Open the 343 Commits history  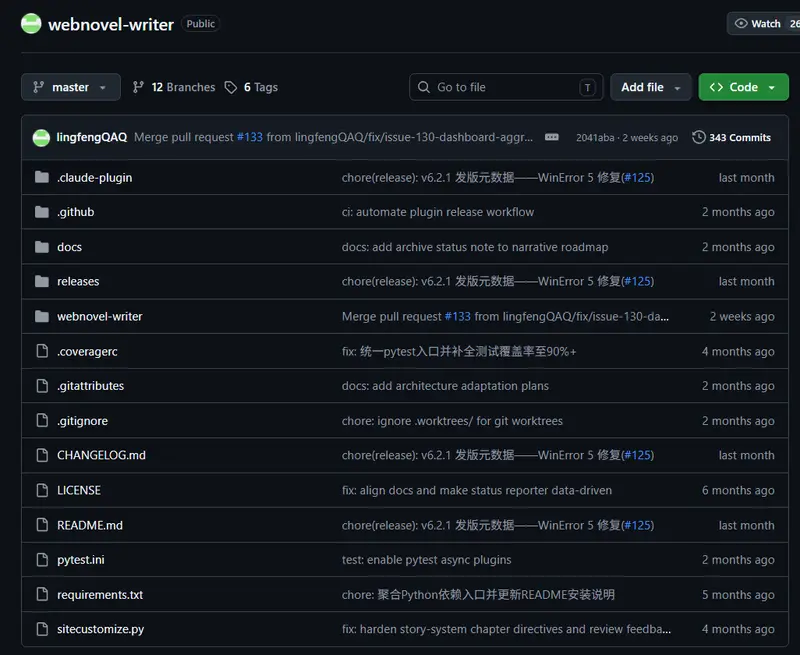732,137
